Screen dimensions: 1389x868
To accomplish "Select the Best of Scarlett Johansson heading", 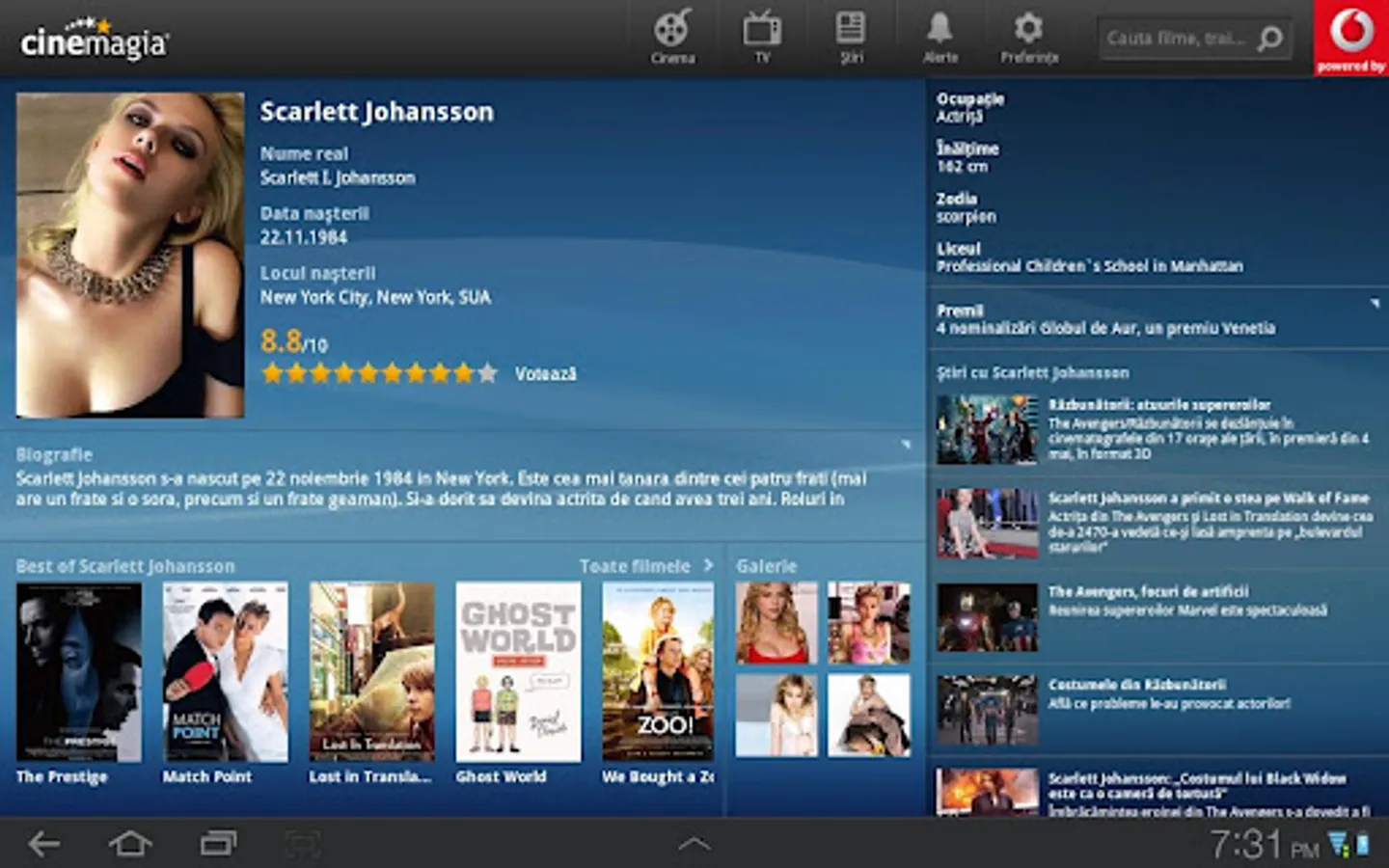I will pos(125,566).
